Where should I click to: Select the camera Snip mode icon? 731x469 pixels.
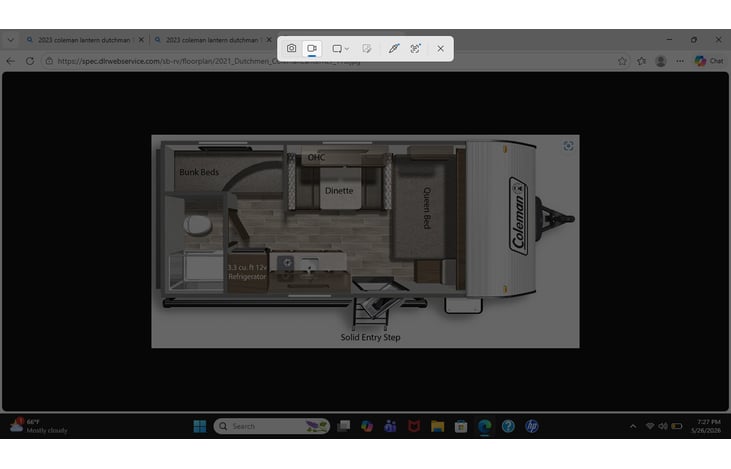291,48
